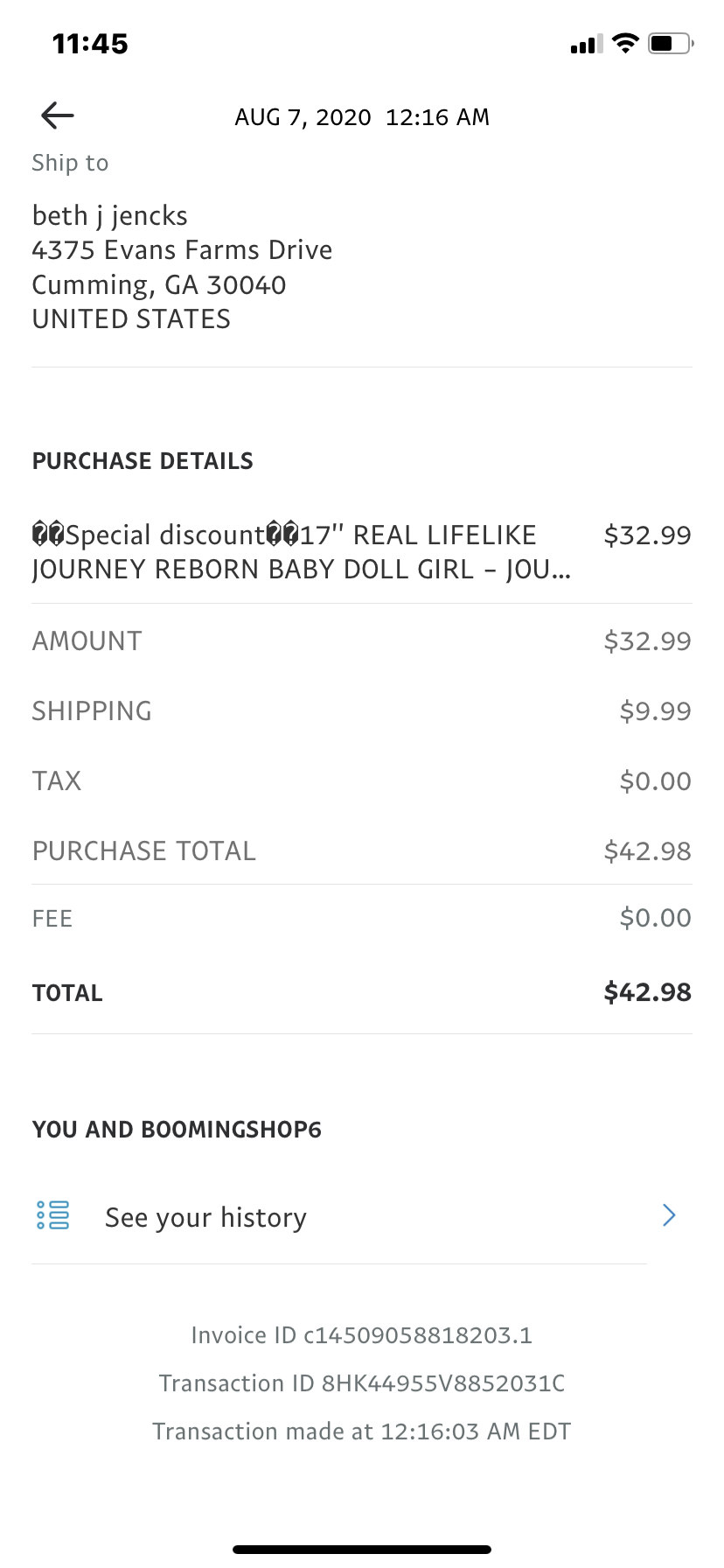Expand the See your history chevron
724x1568 pixels.
pos(669,1215)
